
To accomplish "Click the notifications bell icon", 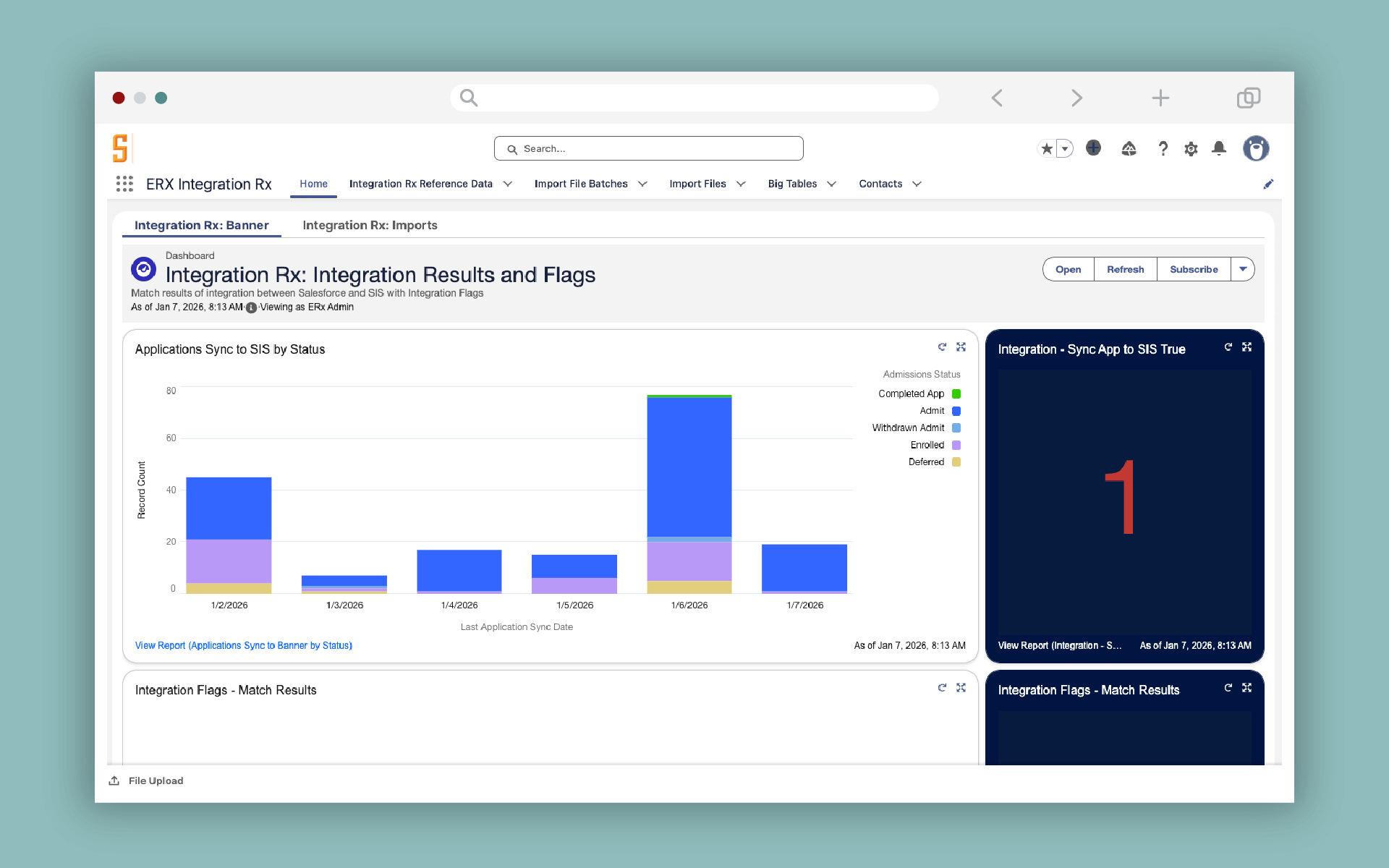I will [1219, 148].
